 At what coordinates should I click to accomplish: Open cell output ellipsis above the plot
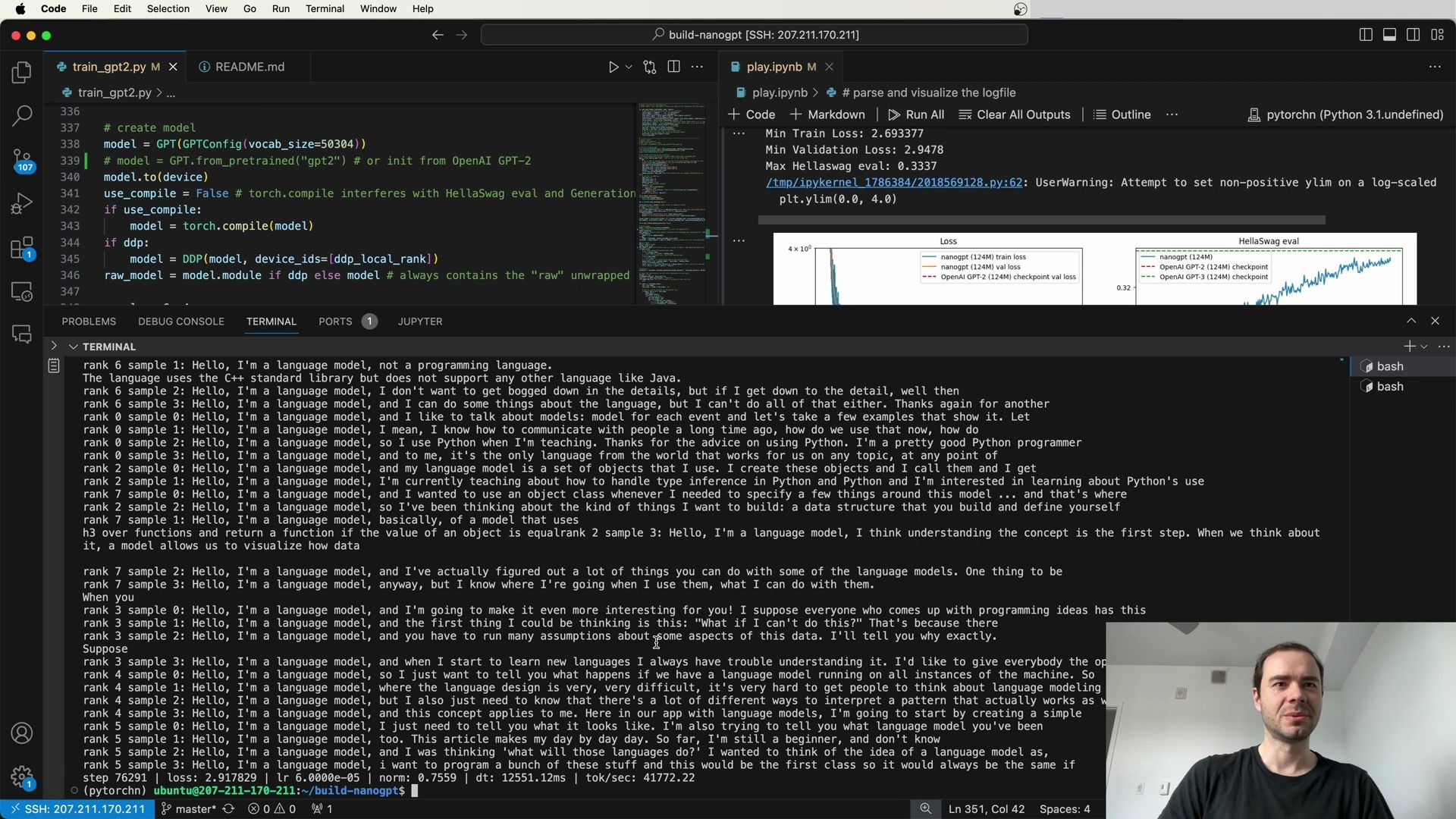click(x=739, y=240)
